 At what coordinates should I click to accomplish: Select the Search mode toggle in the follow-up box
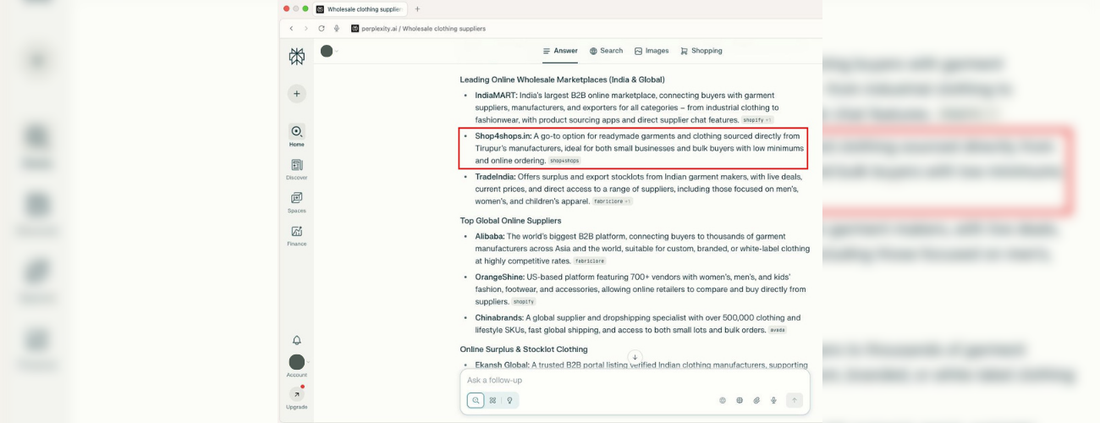coord(476,400)
